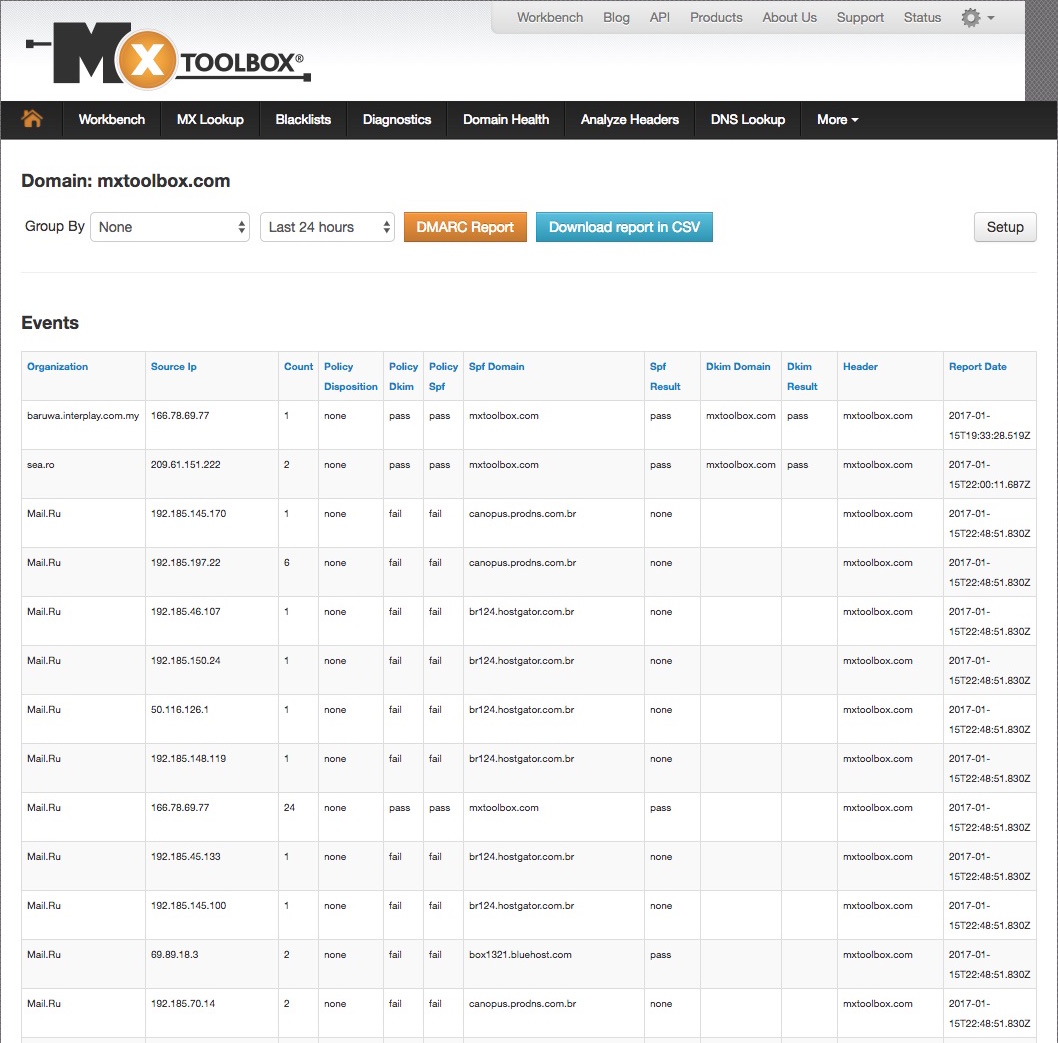Navigate to DNS Lookup
1058x1043 pixels.
click(747, 119)
